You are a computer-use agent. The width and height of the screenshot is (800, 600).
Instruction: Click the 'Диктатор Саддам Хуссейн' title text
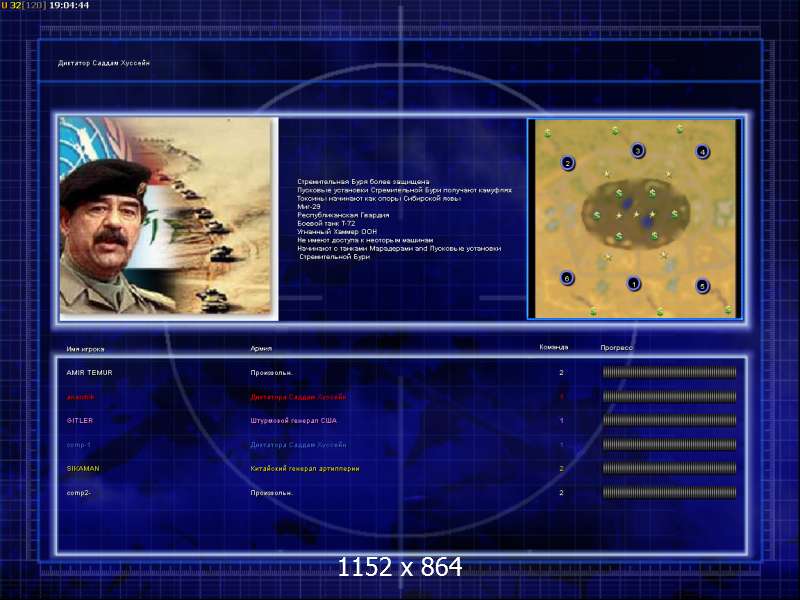point(104,63)
